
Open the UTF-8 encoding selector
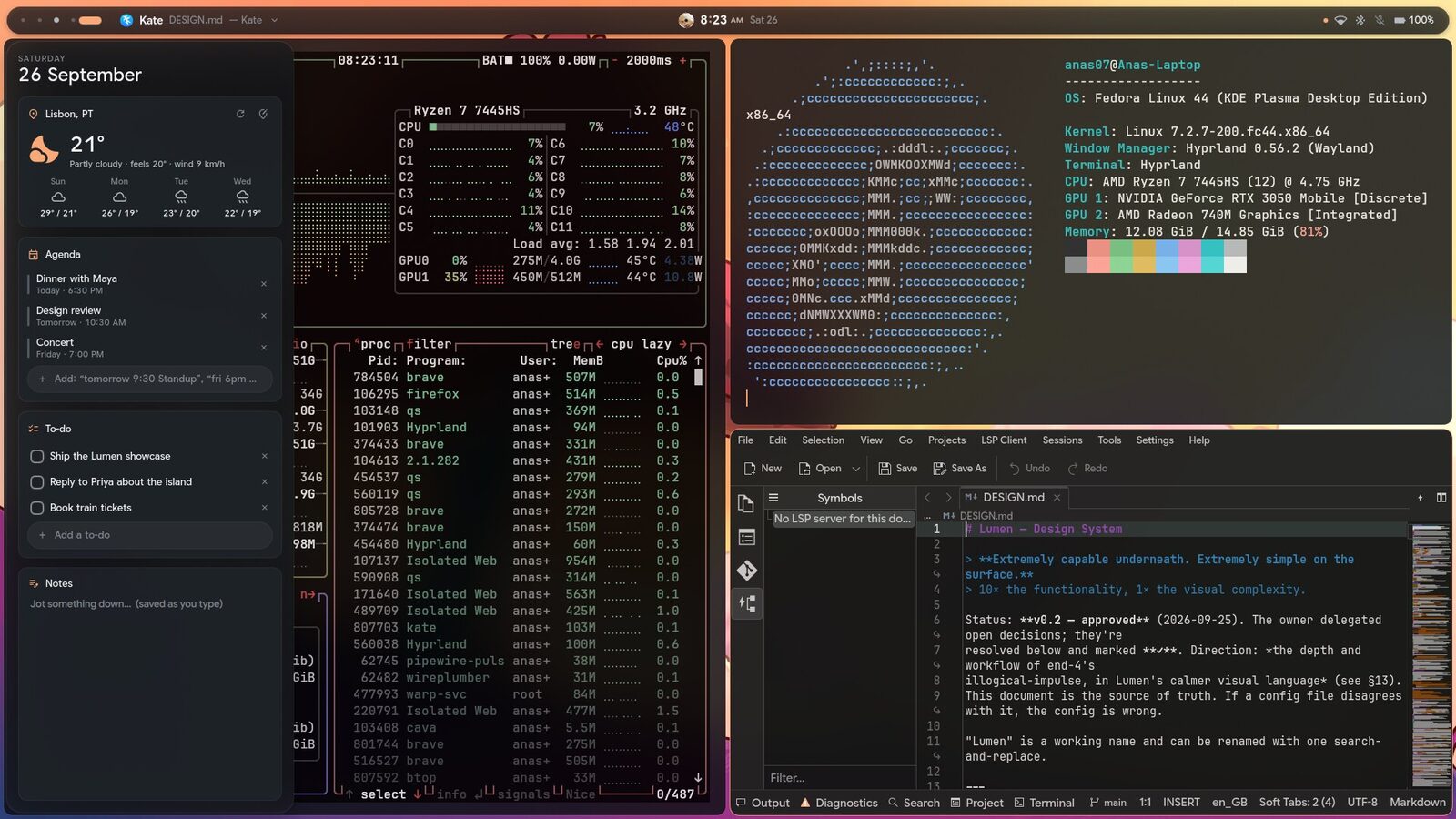point(1362,802)
